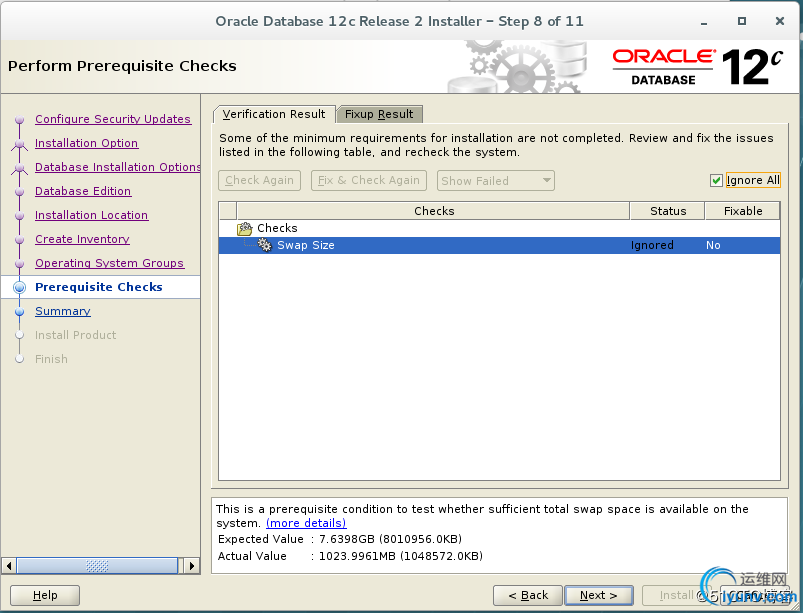
Task: Go to Database Edition step
Action: (x=83, y=191)
